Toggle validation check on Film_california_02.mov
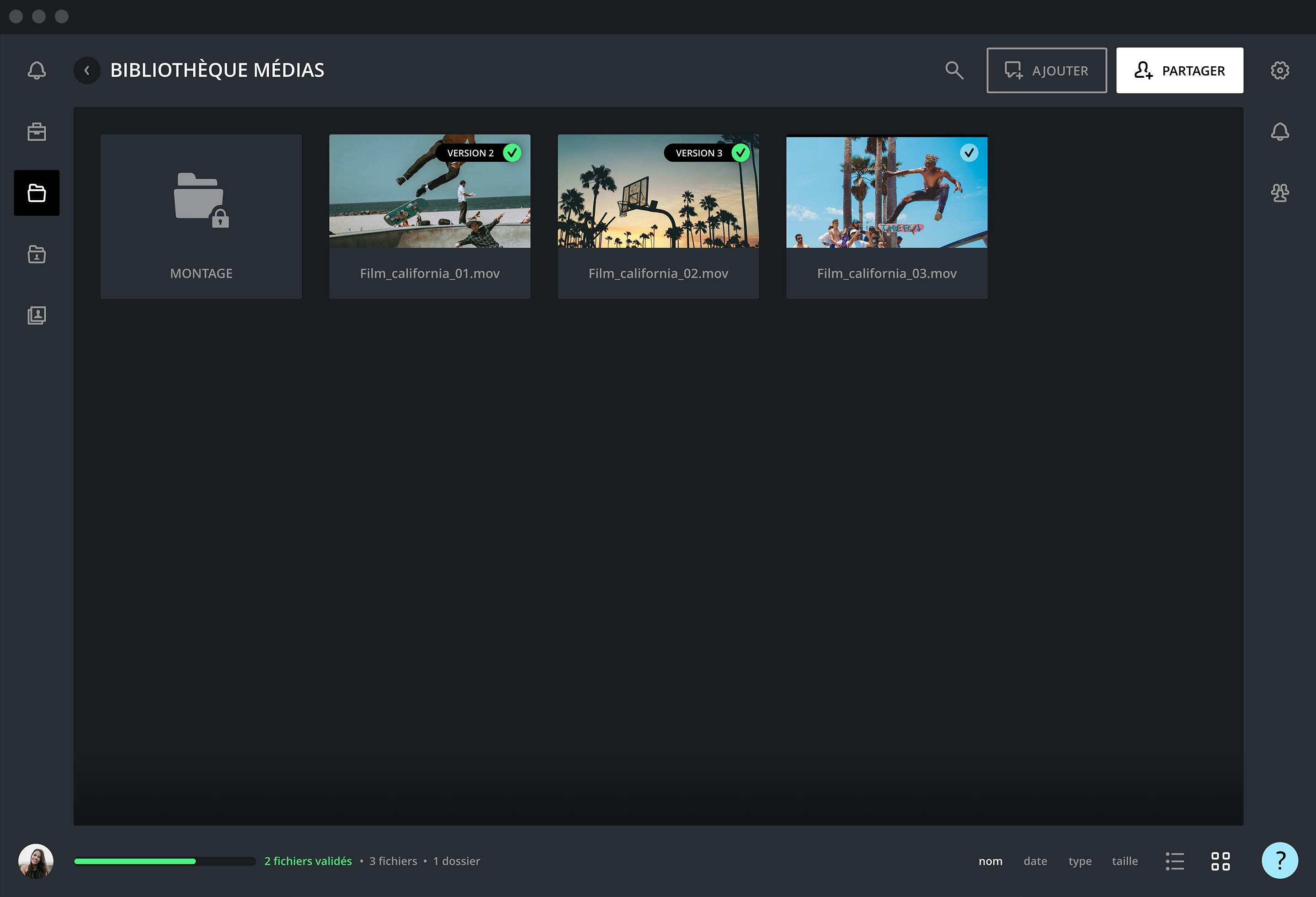The height and width of the screenshot is (897, 1316). tap(740, 153)
